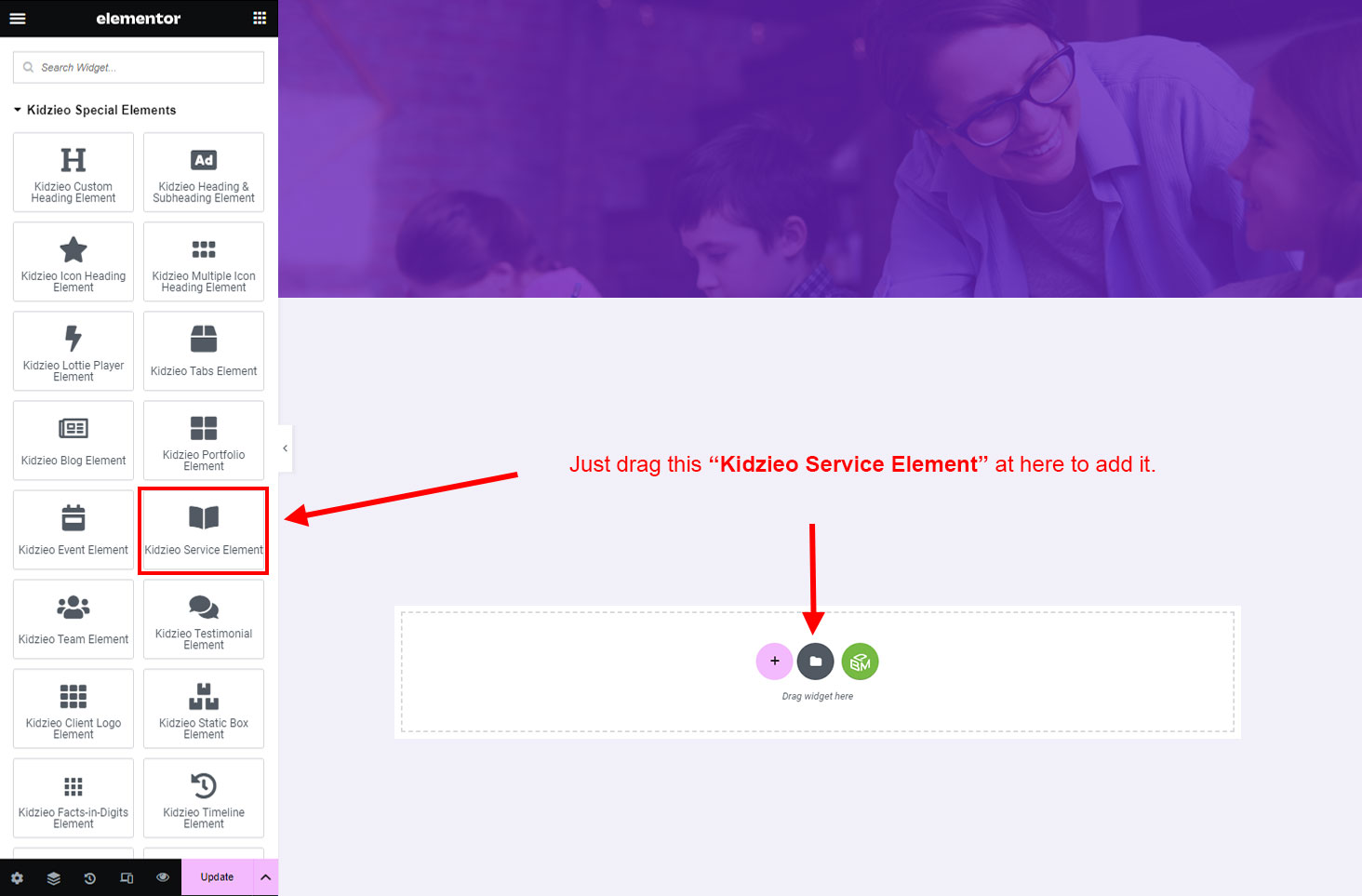Screen dimensions: 1362x896
Task: Pick the Kidzieo Blog Element widget
Action: click(73, 441)
